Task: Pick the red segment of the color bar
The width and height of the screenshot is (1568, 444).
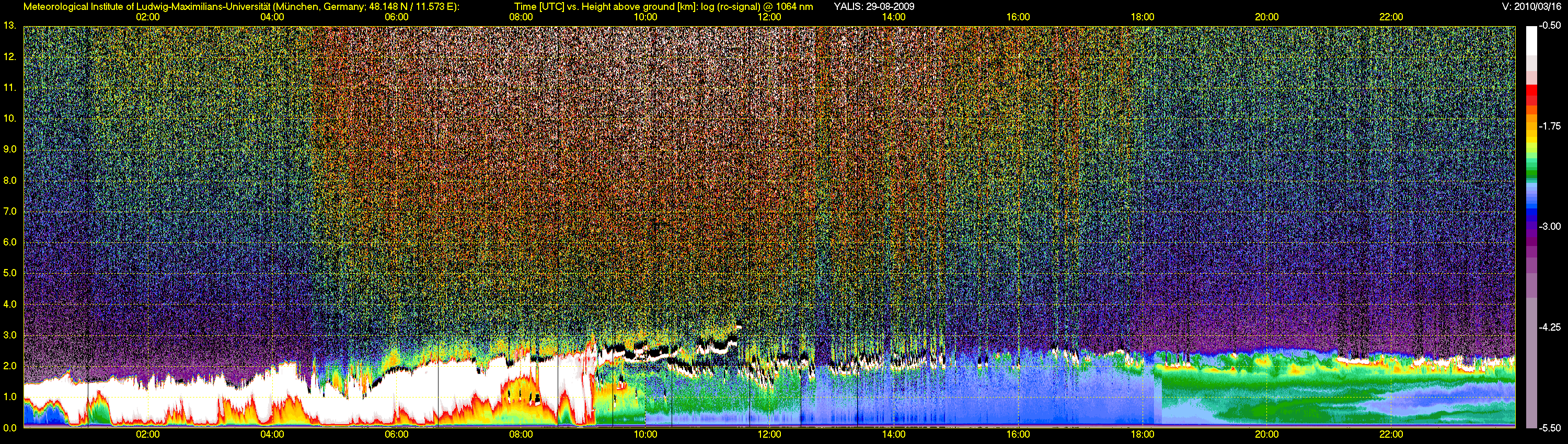Action: click(x=1531, y=92)
